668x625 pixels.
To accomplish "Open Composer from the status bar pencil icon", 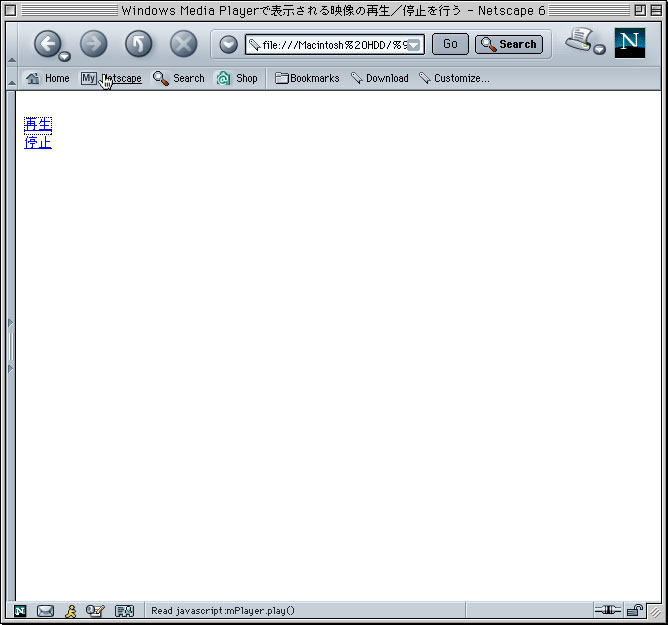I will coord(95,611).
